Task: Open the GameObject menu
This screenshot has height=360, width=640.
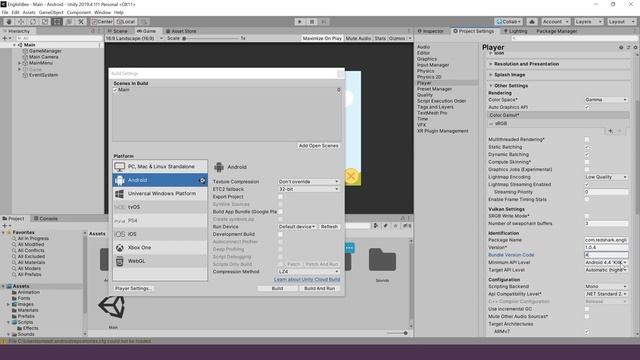Action: tap(51, 13)
